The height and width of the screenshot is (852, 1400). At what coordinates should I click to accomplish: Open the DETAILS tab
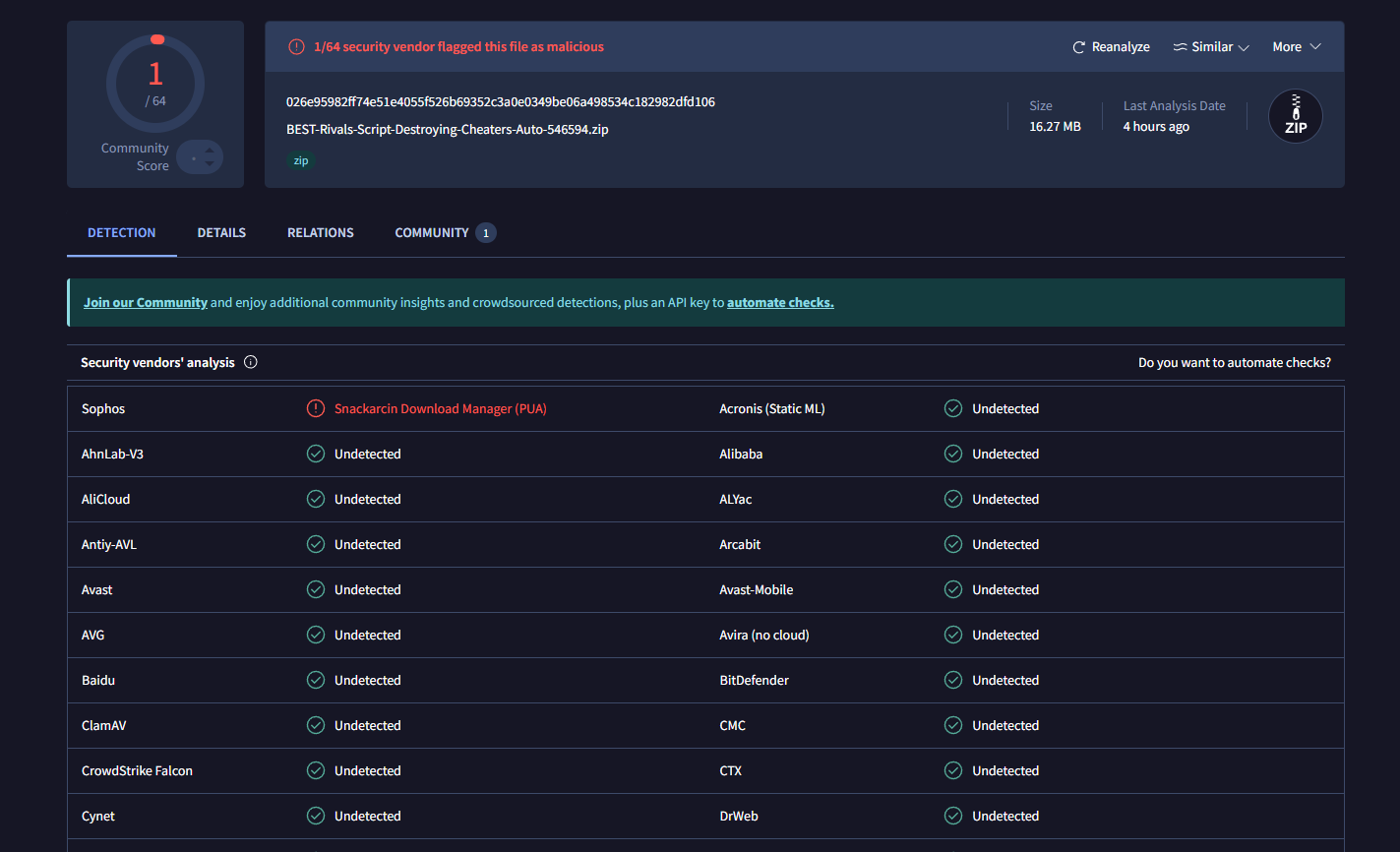click(221, 233)
